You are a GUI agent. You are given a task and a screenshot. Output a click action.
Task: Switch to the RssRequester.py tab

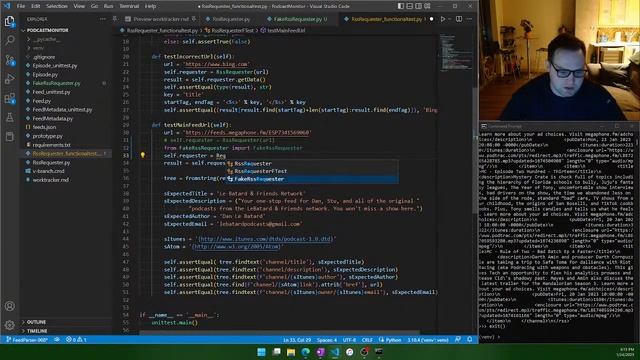point(231,19)
